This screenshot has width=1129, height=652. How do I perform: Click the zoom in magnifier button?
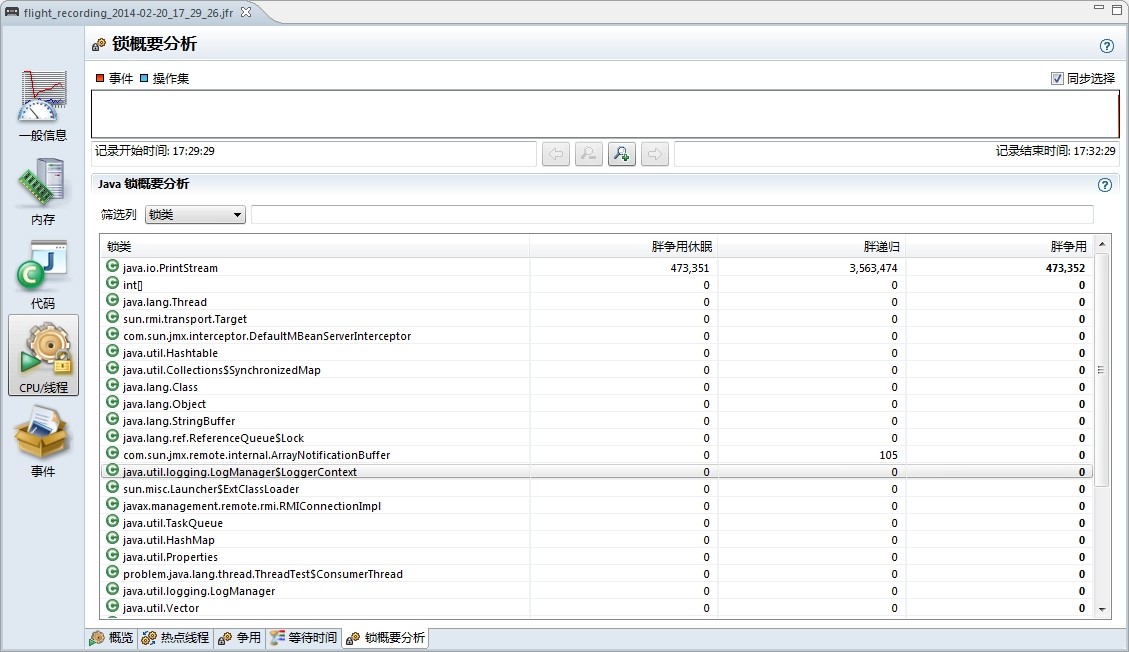point(621,154)
